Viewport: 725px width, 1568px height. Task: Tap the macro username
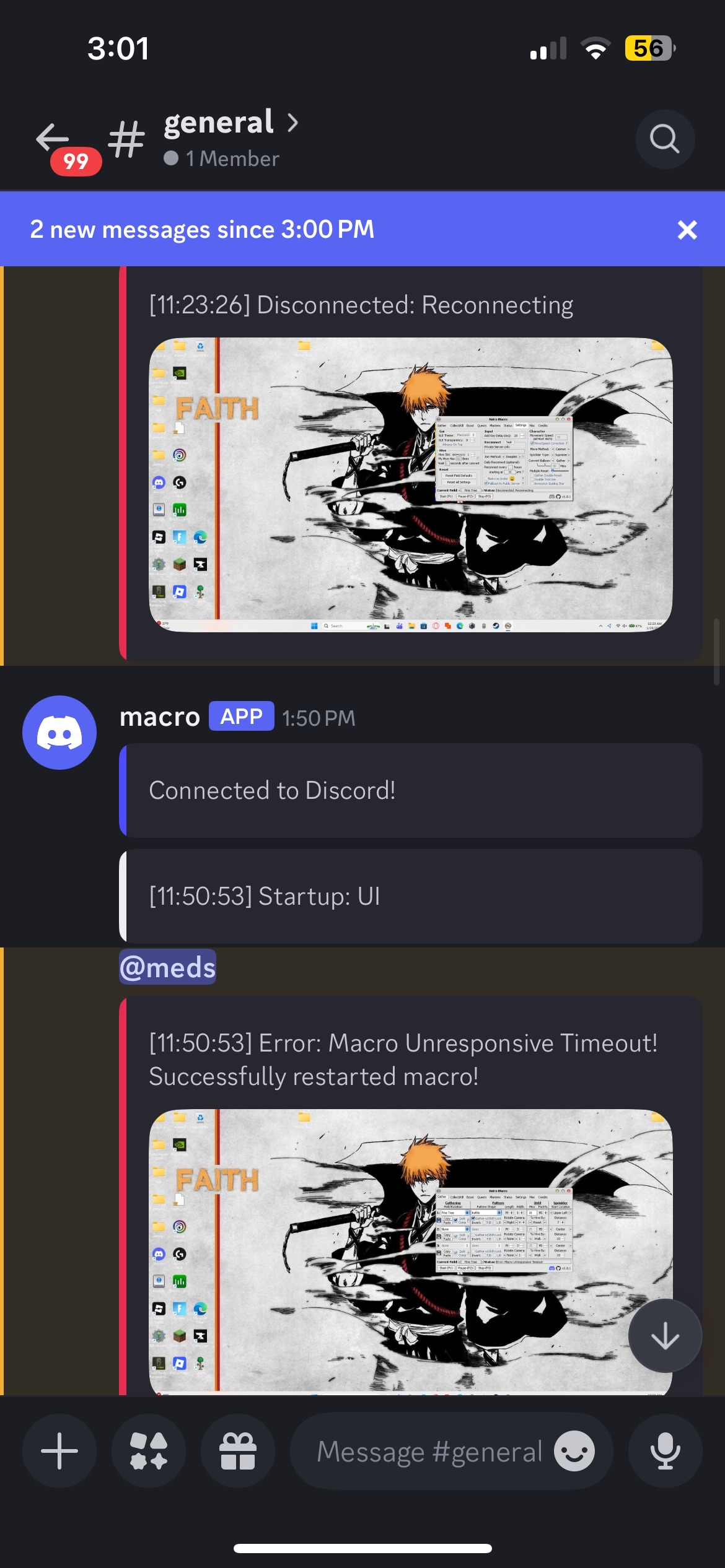[160, 716]
